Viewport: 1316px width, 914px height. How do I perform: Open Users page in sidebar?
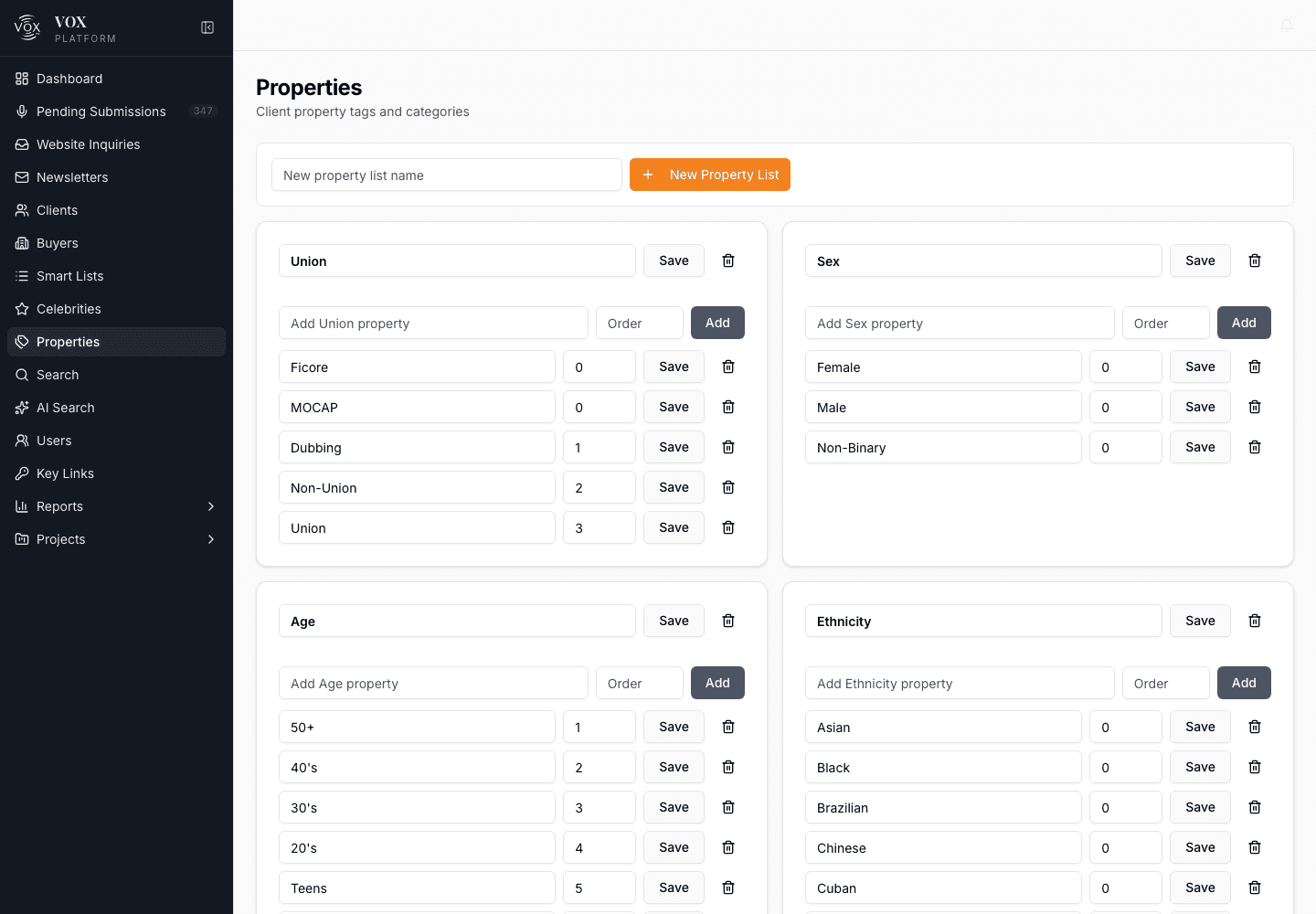click(x=116, y=441)
